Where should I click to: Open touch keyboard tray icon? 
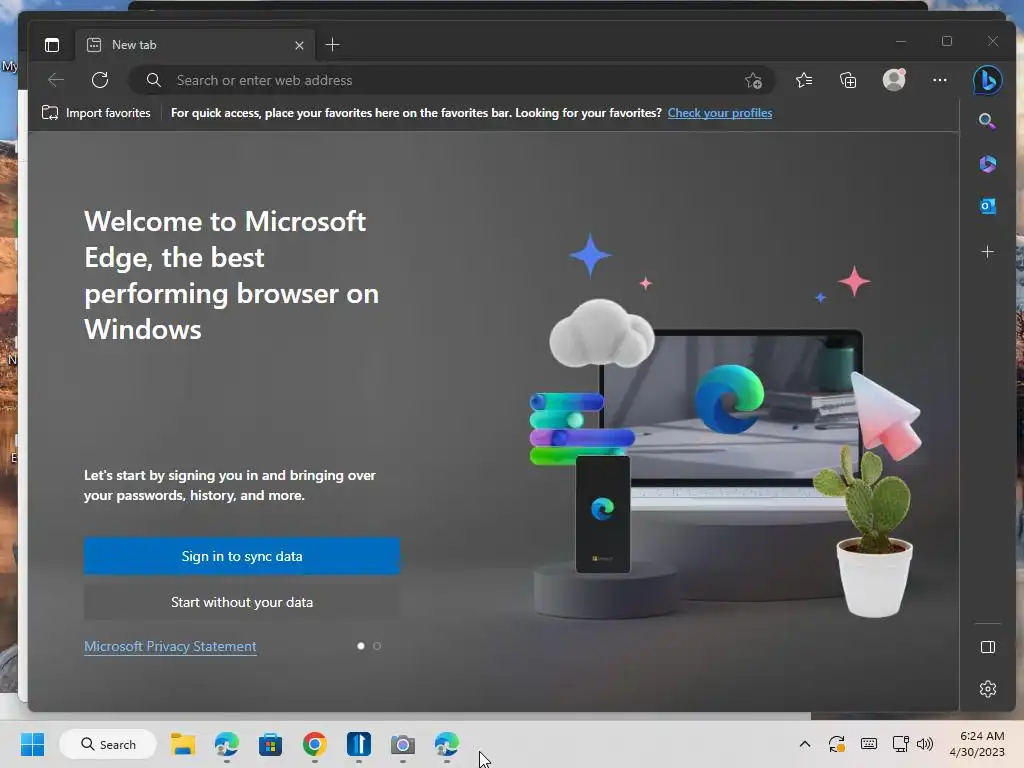(x=869, y=744)
